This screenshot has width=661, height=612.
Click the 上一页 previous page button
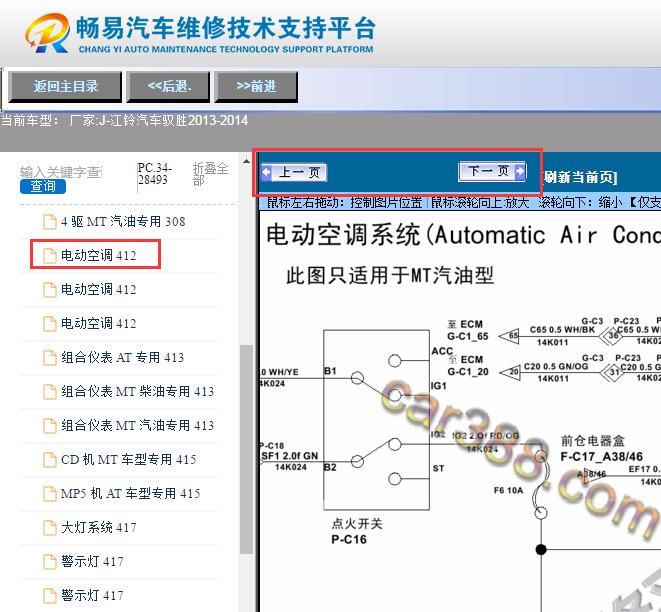click(294, 172)
